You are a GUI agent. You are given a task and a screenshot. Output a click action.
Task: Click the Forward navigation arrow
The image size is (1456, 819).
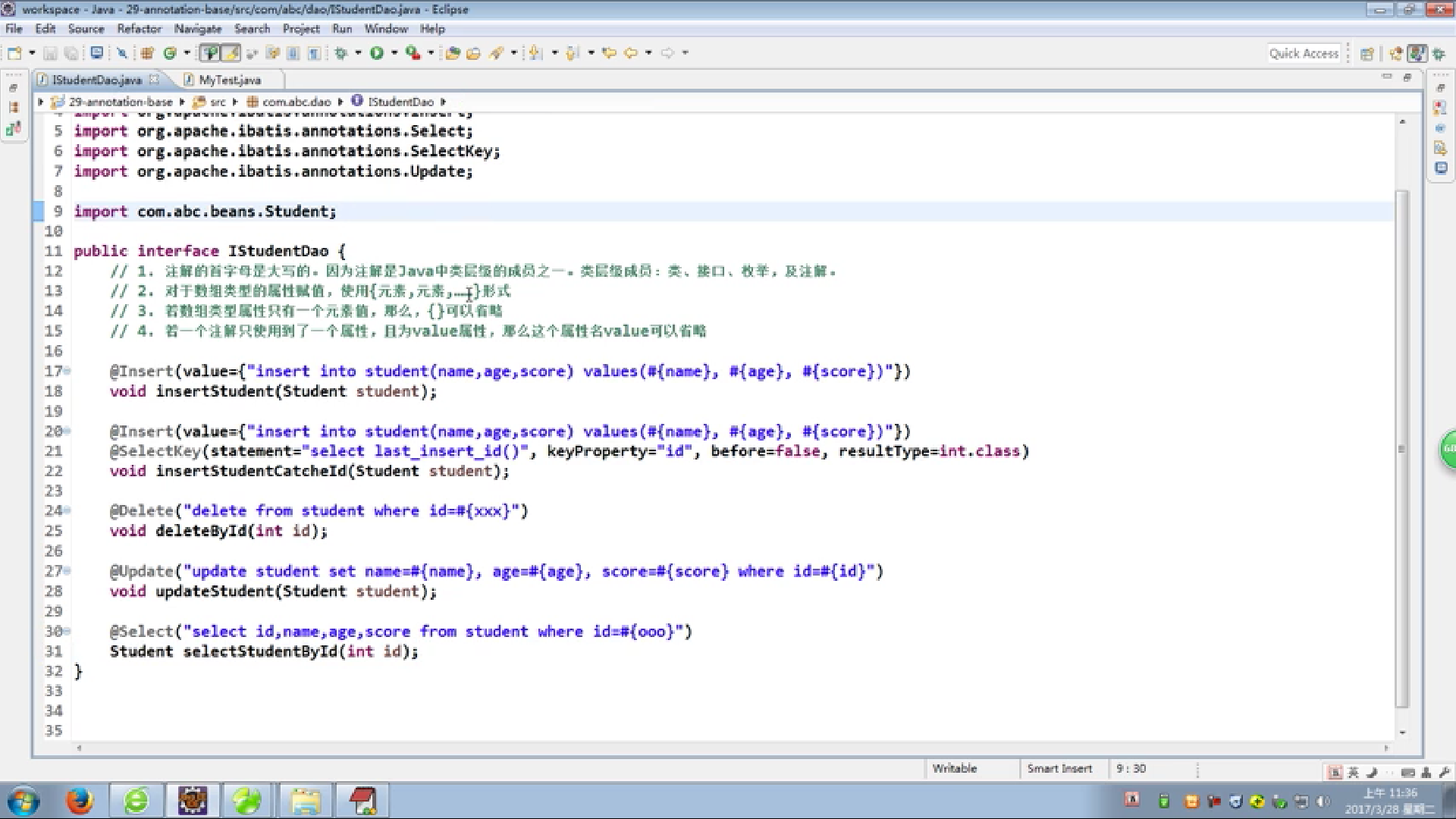tap(667, 53)
